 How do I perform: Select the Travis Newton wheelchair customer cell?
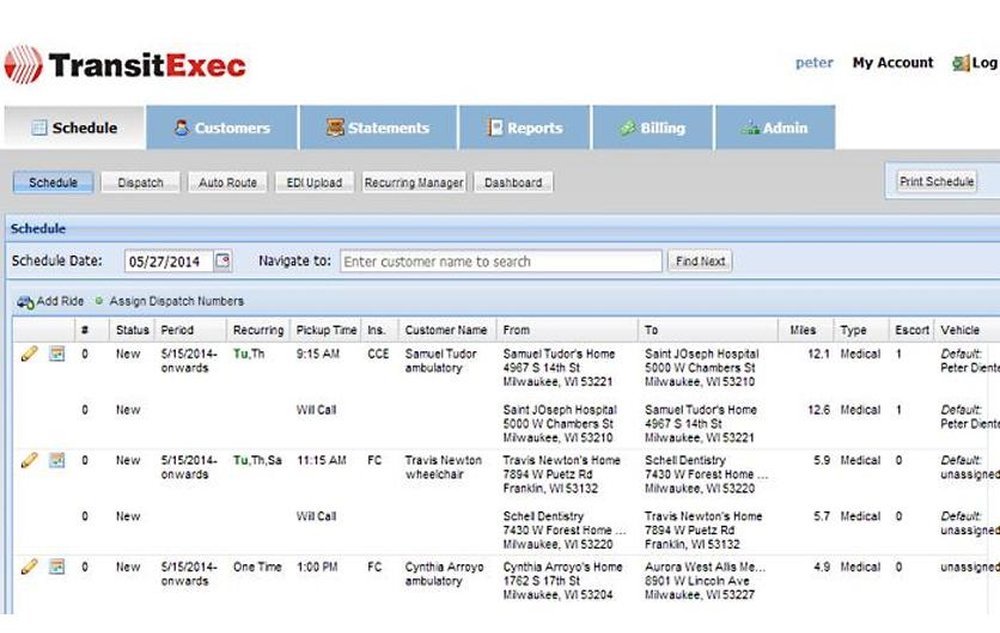pos(443,467)
